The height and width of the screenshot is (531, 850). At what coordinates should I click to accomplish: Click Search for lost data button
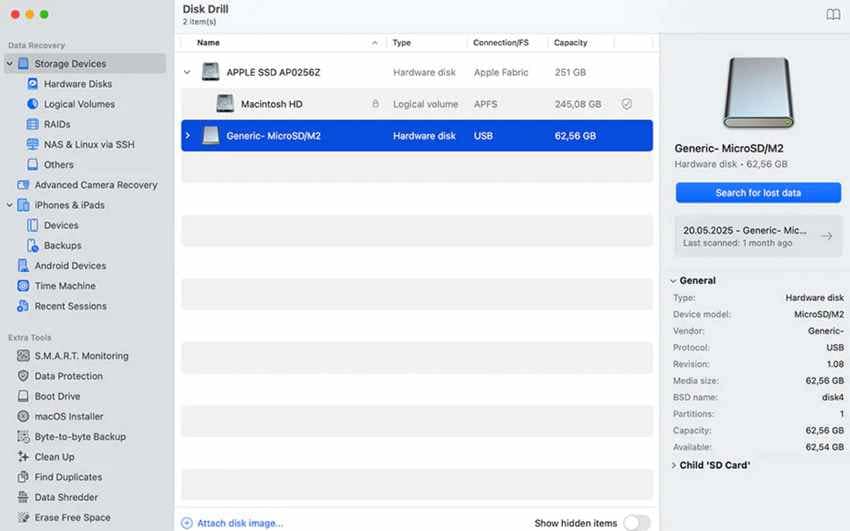pyautogui.click(x=758, y=193)
